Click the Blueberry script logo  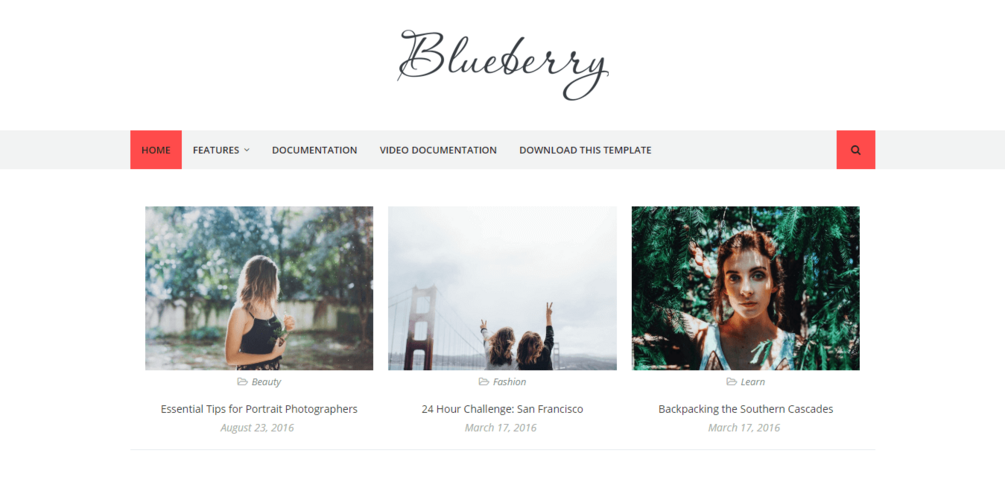tap(502, 65)
